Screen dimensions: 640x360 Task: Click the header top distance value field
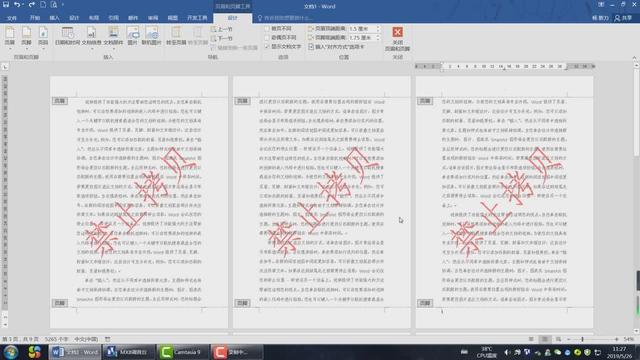pos(362,29)
